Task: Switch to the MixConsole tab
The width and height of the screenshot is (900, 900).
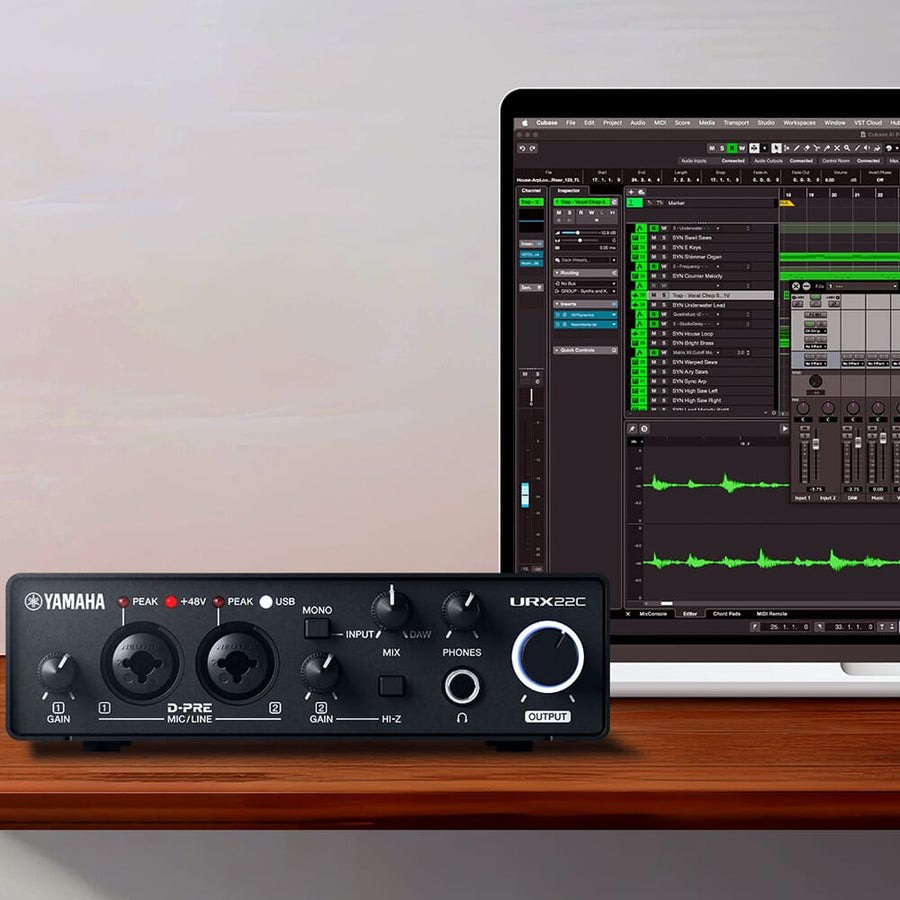Action: point(653,614)
